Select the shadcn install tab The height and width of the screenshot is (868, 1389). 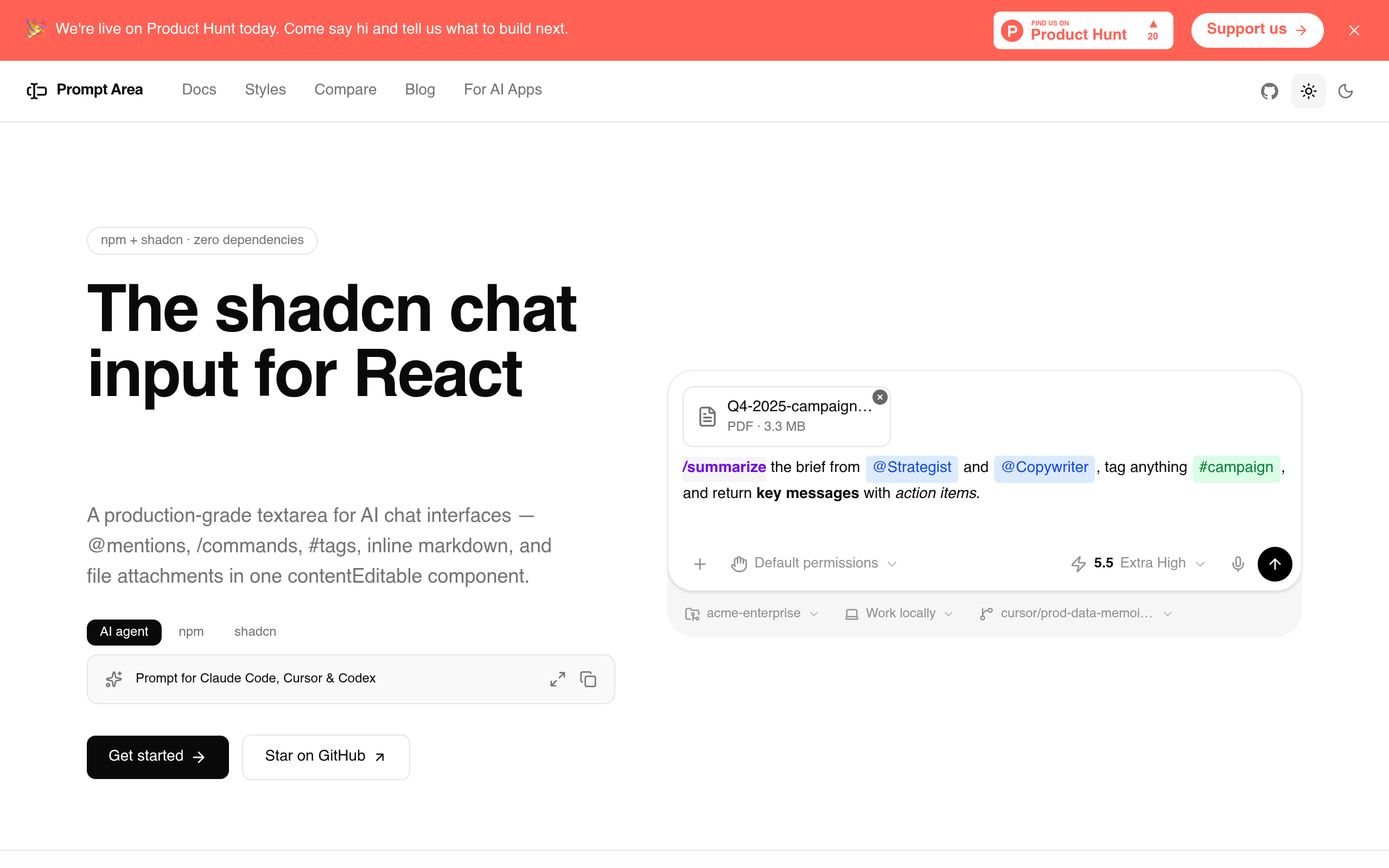click(255, 631)
